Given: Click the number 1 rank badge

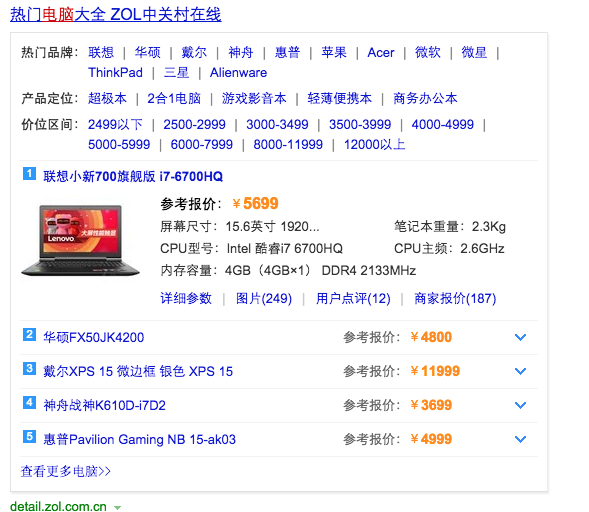Looking at the screenshot, I should pos(29,174).
